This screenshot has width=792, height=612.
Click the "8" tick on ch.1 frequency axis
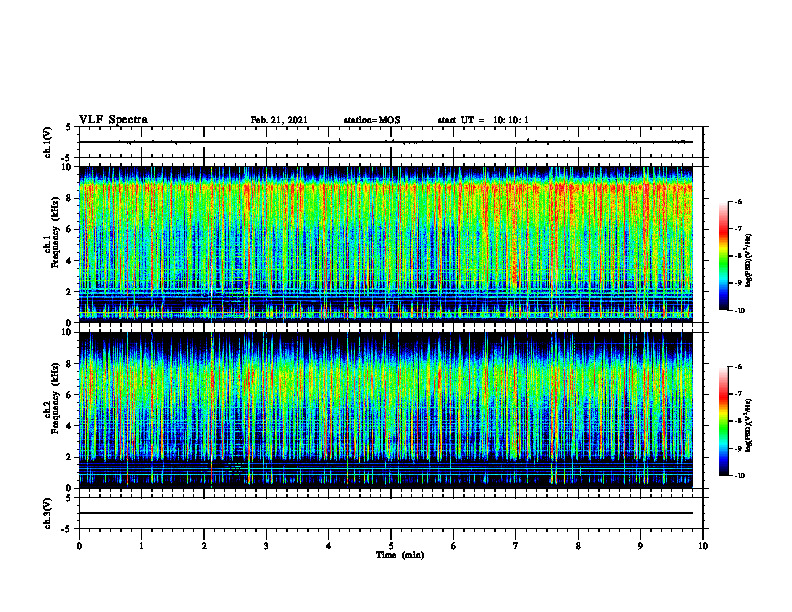(x=70, y=198)
